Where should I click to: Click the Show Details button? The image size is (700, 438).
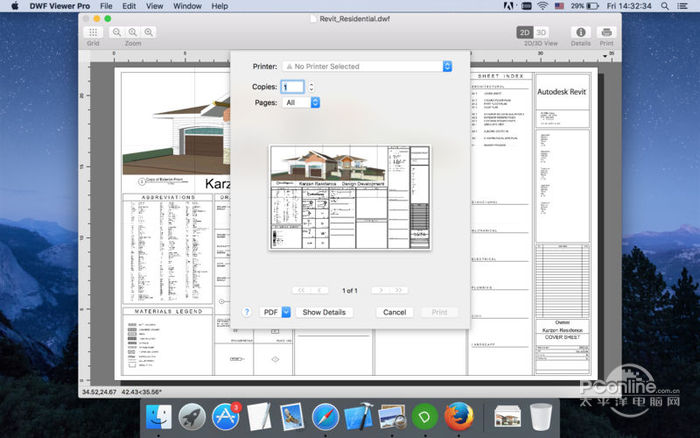click(x=324, y=312)
